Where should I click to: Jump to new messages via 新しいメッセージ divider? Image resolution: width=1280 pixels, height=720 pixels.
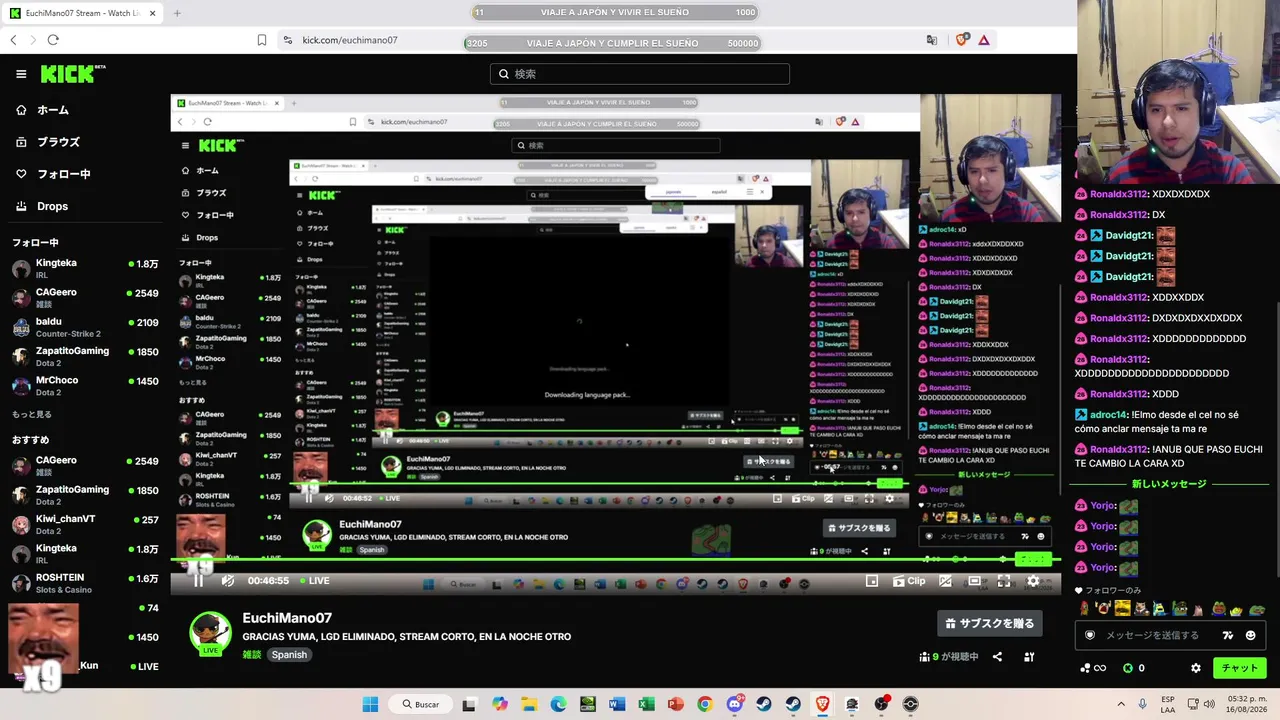pyautogui.click(x=1168, y=484)
